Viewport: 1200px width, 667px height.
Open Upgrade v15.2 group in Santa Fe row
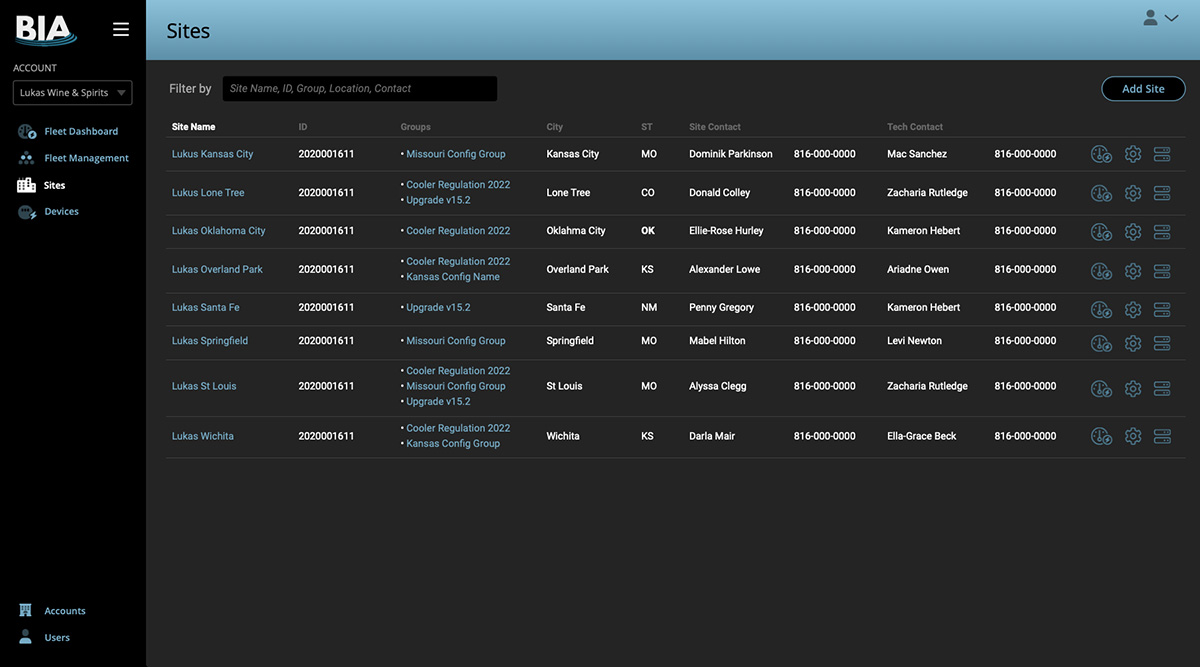pyautogui.click(x=438, y=308)
